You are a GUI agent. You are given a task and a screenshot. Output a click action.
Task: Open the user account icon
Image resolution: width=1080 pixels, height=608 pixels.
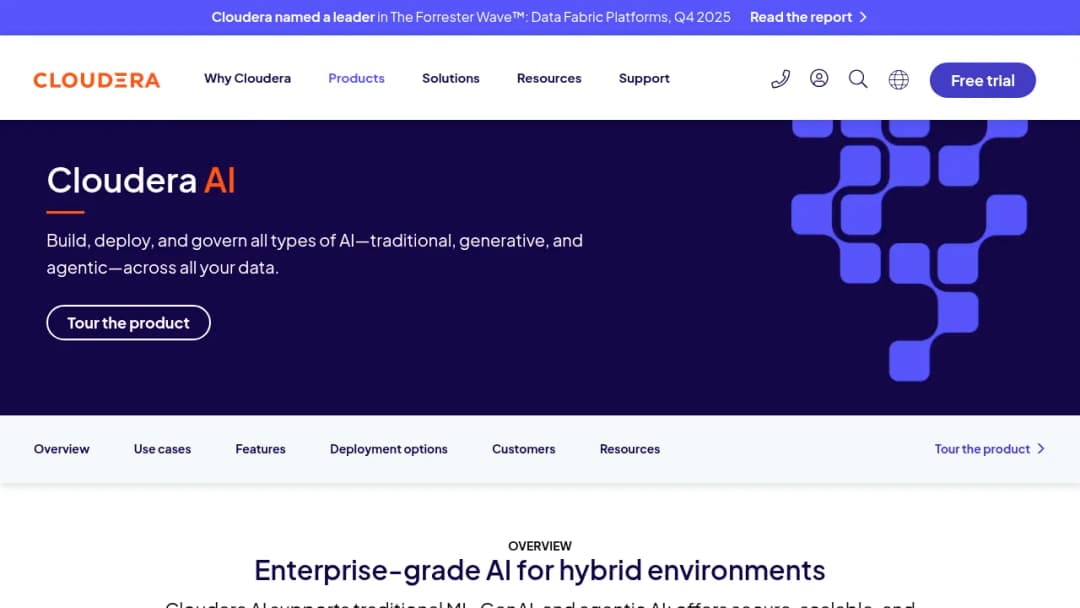tap(819, 78)
